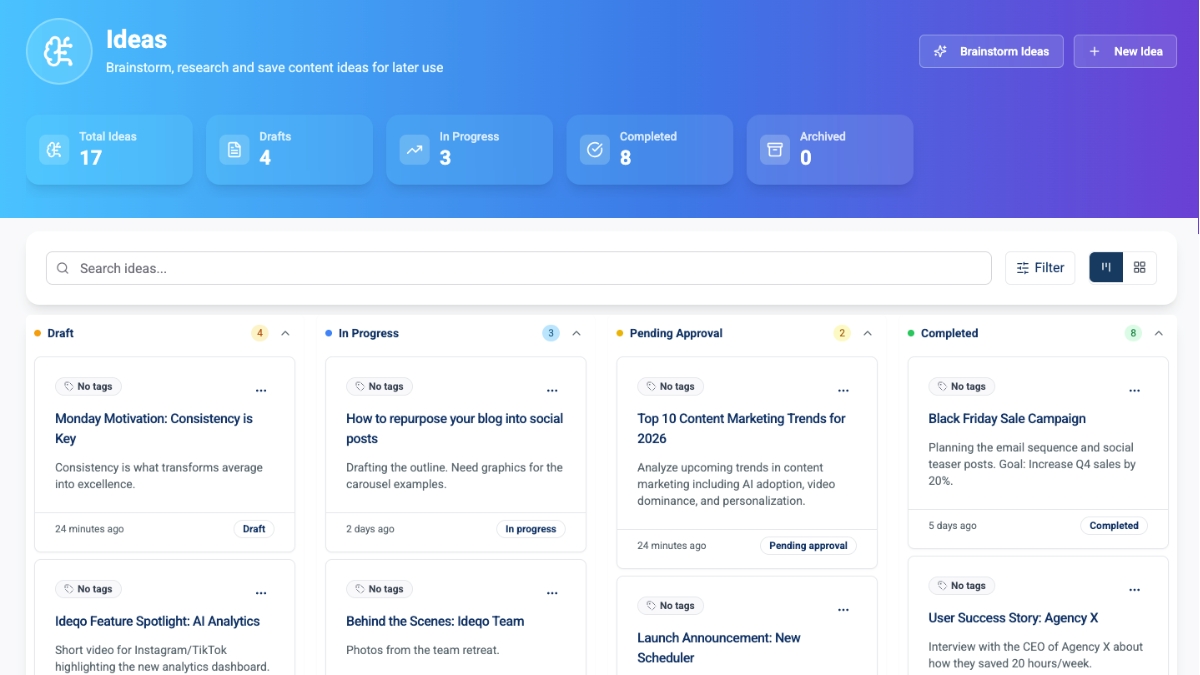
Task: Click the In Progress trend icon
Action: point(414,150)
